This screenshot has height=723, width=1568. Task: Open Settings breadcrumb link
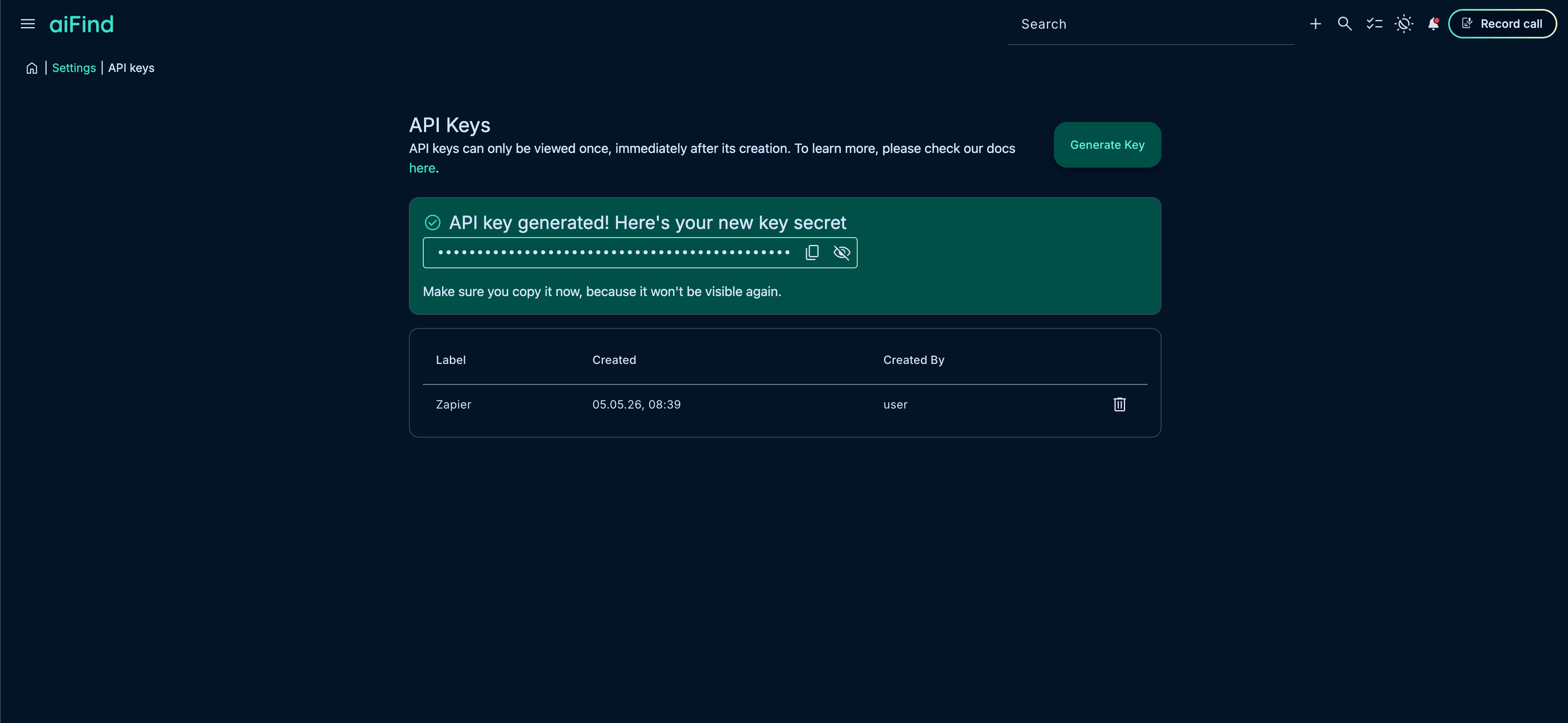(74, 68)
